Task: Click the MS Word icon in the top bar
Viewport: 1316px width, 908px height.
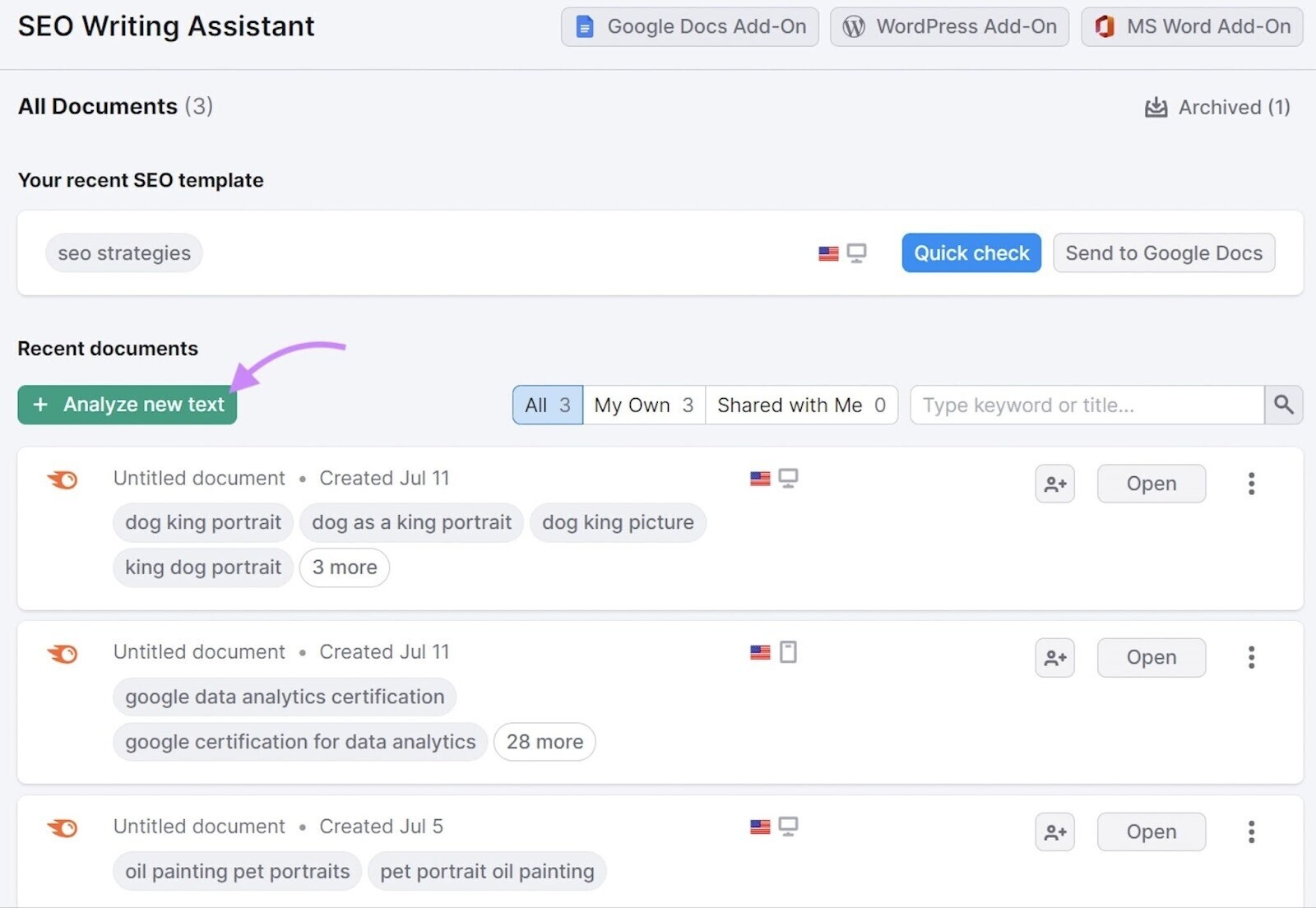Action: 1105,26
